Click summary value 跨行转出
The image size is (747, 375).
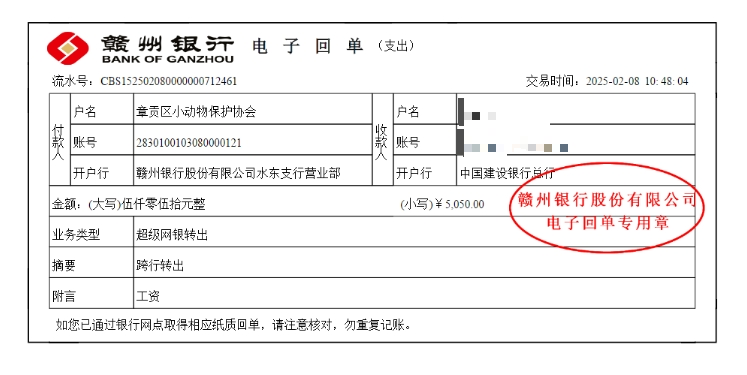click(x=160, y=265)
